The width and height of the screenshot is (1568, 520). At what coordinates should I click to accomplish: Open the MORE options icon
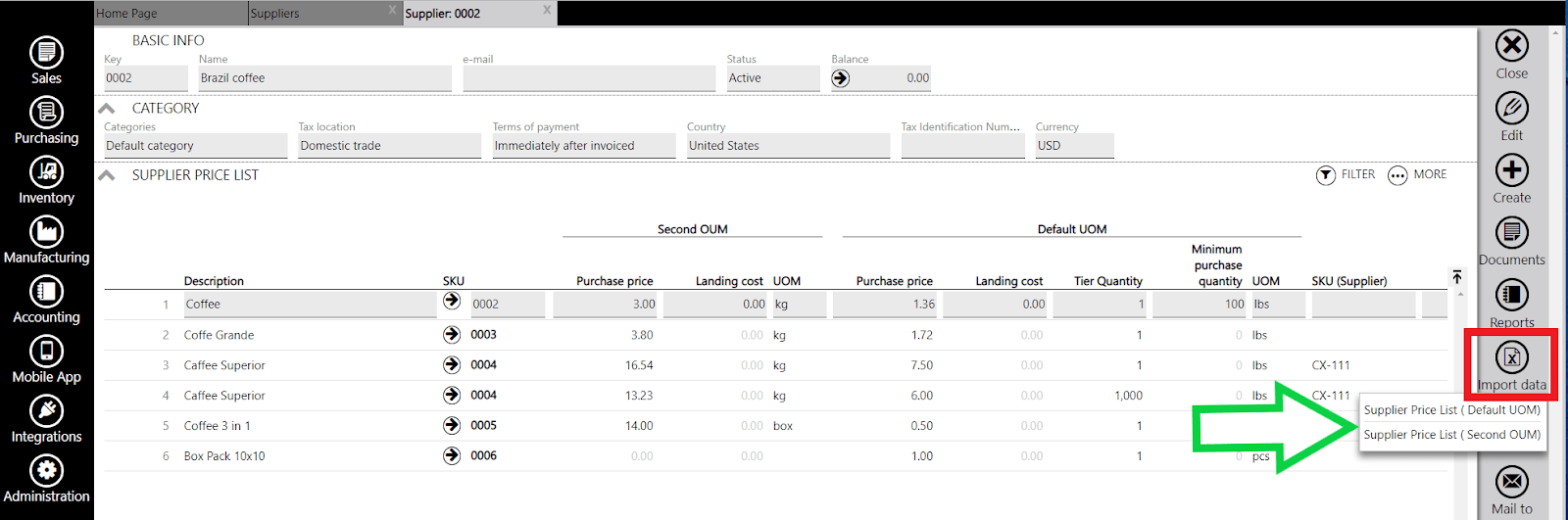[x=1397, y=175]
